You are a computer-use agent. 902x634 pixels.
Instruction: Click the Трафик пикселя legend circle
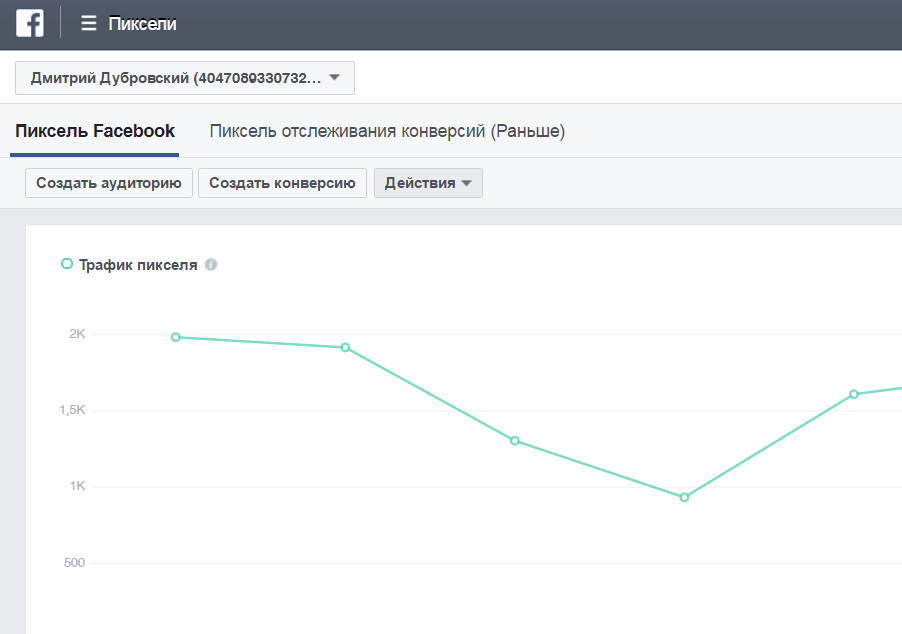pos(67,264)
